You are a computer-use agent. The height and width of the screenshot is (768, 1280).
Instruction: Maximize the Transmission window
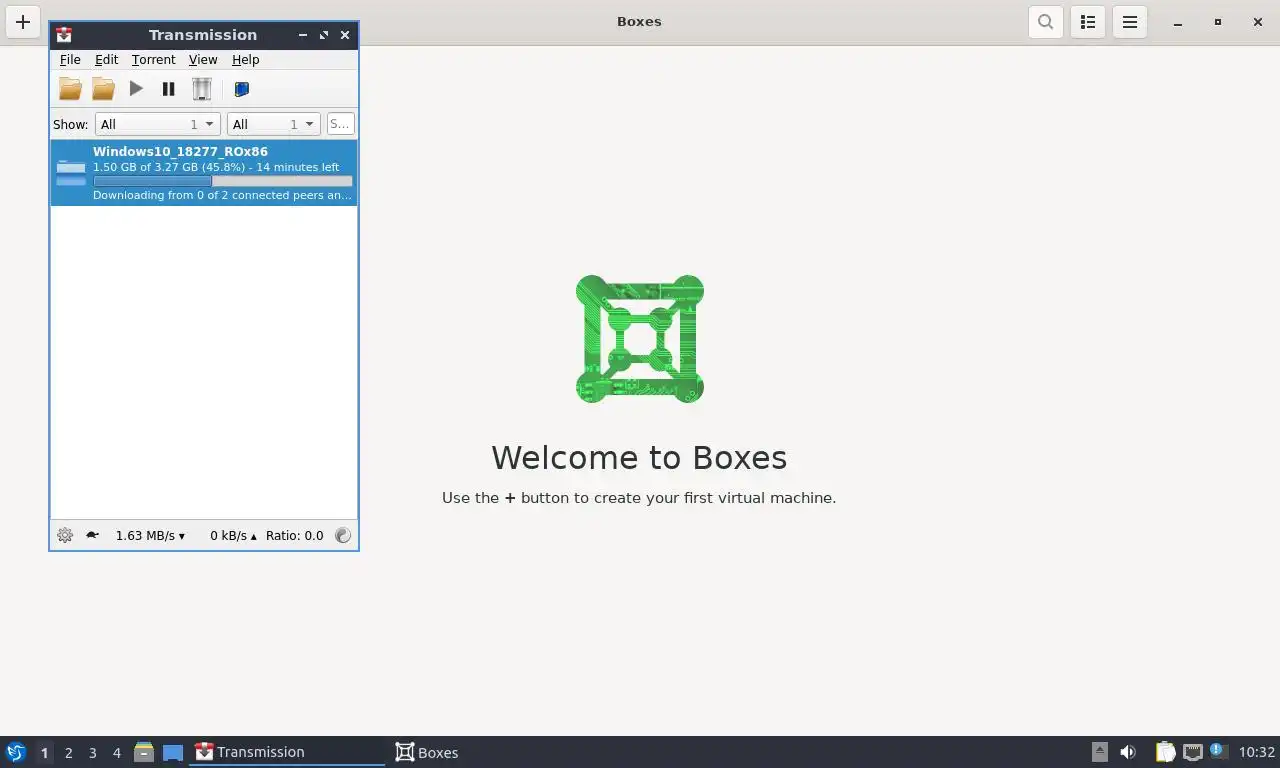pyautogui.click(x=324, y=35)
